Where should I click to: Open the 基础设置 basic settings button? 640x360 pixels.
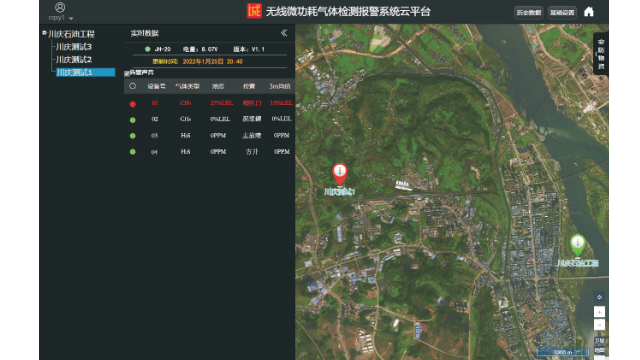pyautogui.click(x=562, y=13)
